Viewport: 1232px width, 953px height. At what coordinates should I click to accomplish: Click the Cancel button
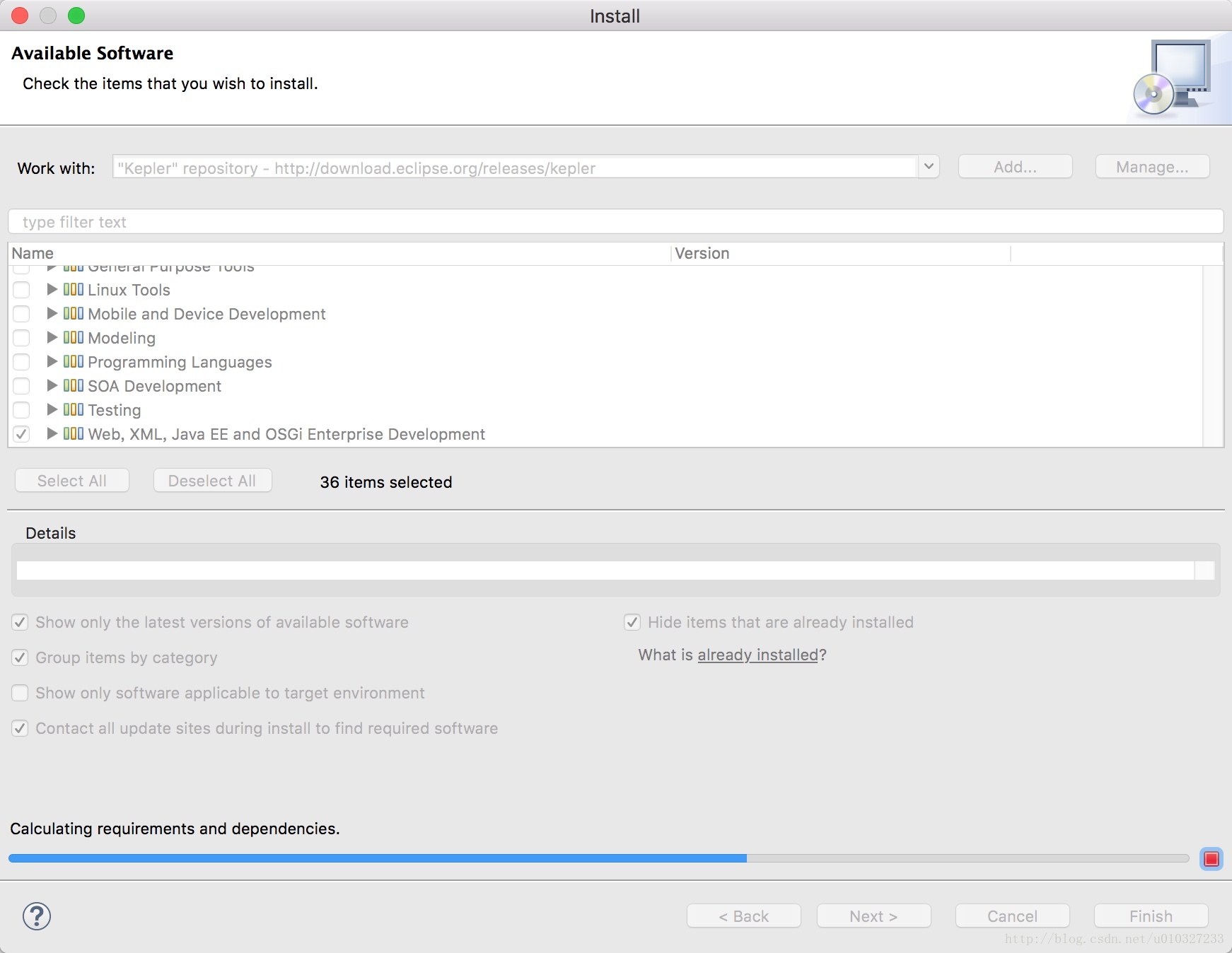click(1012, 916)
